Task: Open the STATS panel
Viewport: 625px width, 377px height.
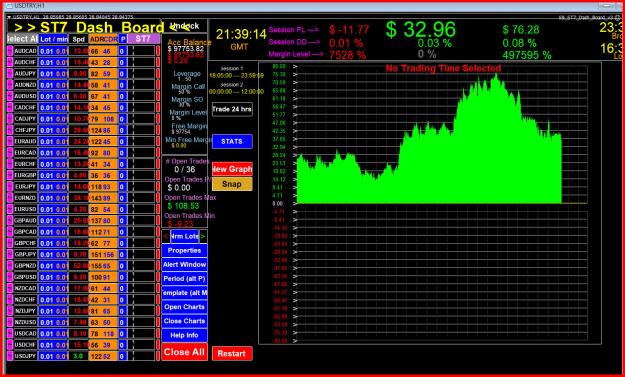Action: pos(232,141)
